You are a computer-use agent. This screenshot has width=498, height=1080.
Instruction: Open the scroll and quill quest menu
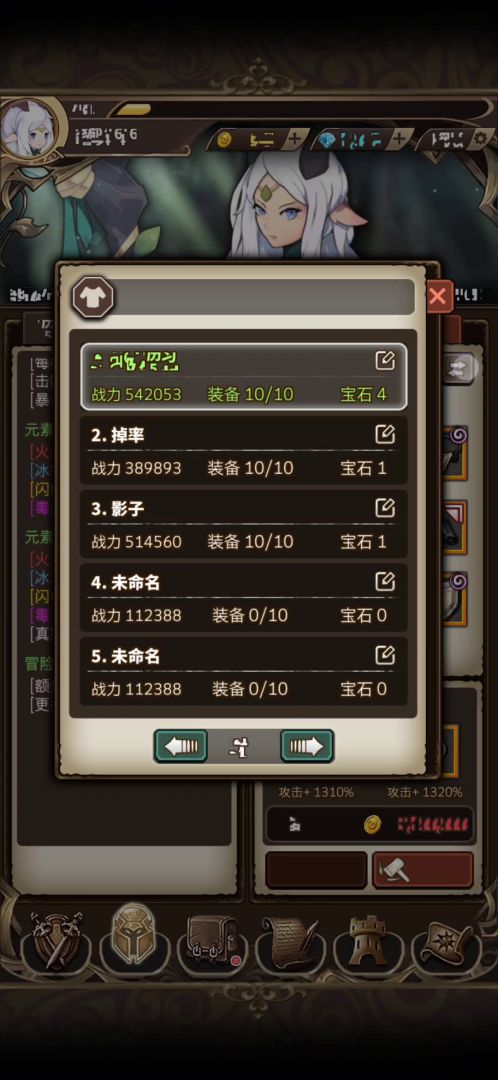click(x=290, y=940)
